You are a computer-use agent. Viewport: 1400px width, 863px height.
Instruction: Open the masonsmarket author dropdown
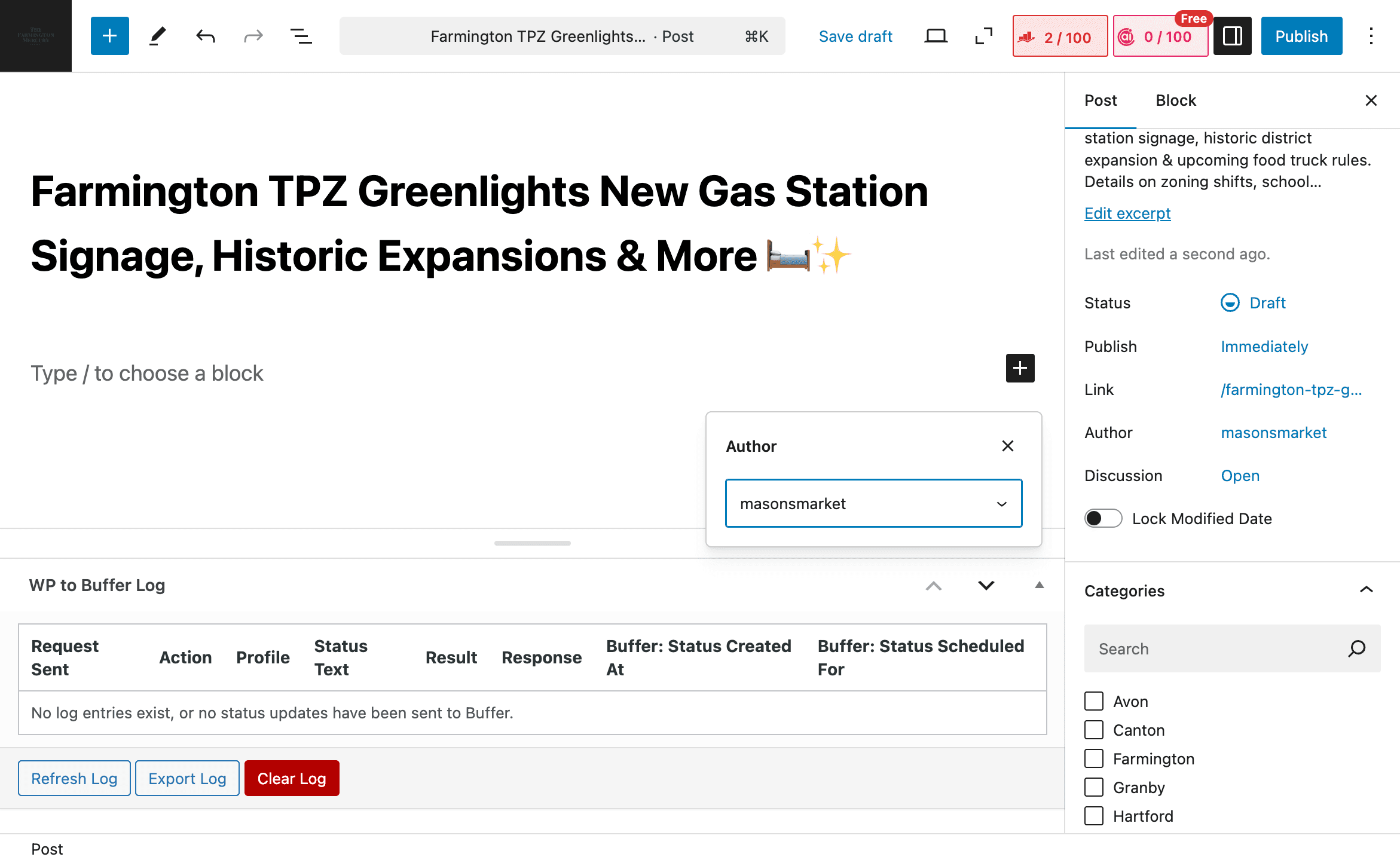874,503
